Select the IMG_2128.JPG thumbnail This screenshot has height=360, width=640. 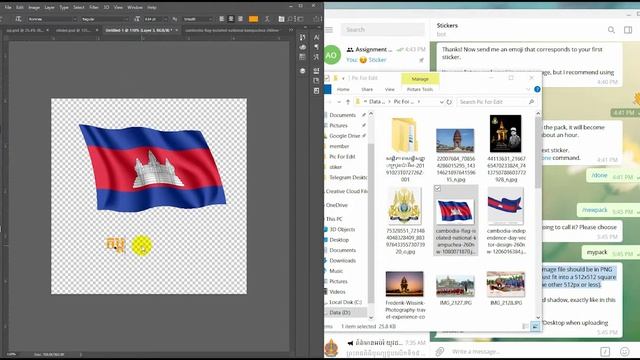pos(506,284)
